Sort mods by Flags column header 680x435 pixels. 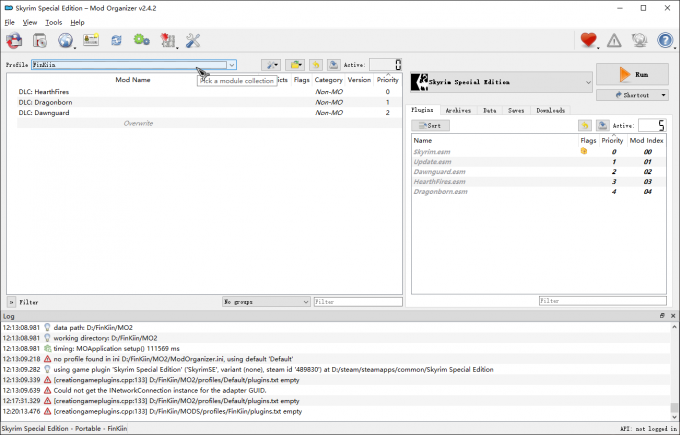tap(301, 80)
